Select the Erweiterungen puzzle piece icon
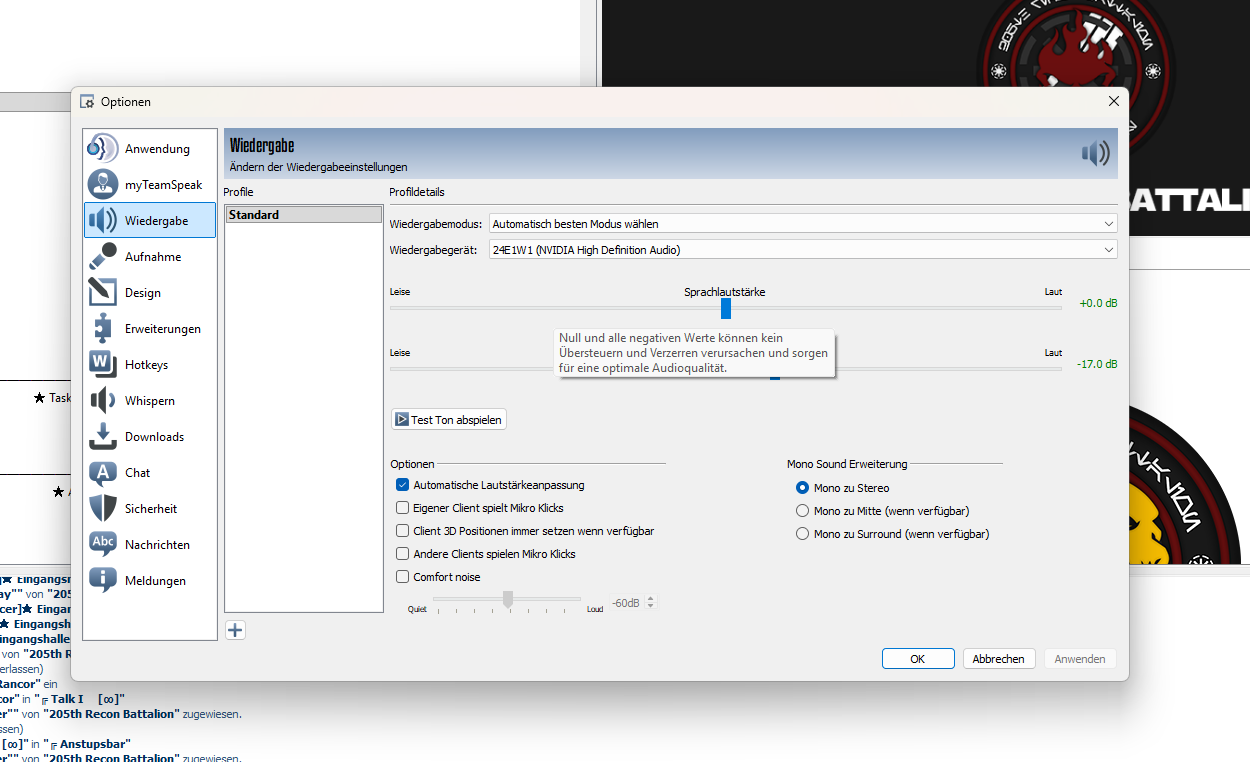This screenshot has width=1250, height=762. click(103, 328)
